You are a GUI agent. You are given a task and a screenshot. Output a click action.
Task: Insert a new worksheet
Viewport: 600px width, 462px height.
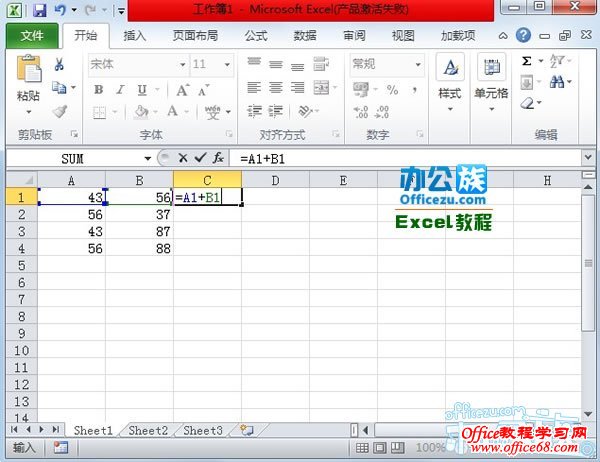pos(247,430)
